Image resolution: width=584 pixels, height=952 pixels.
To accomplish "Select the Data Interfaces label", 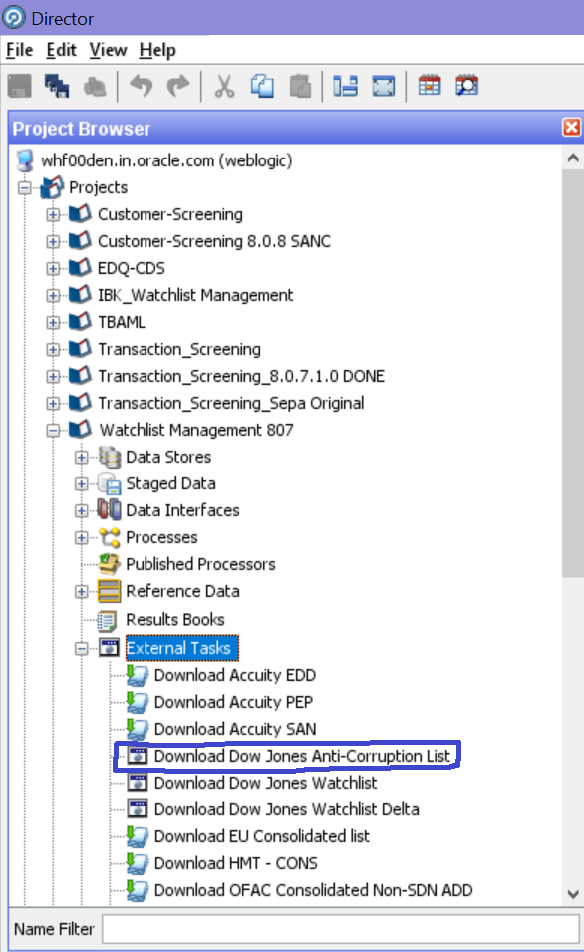I will (x=183, y=510).
